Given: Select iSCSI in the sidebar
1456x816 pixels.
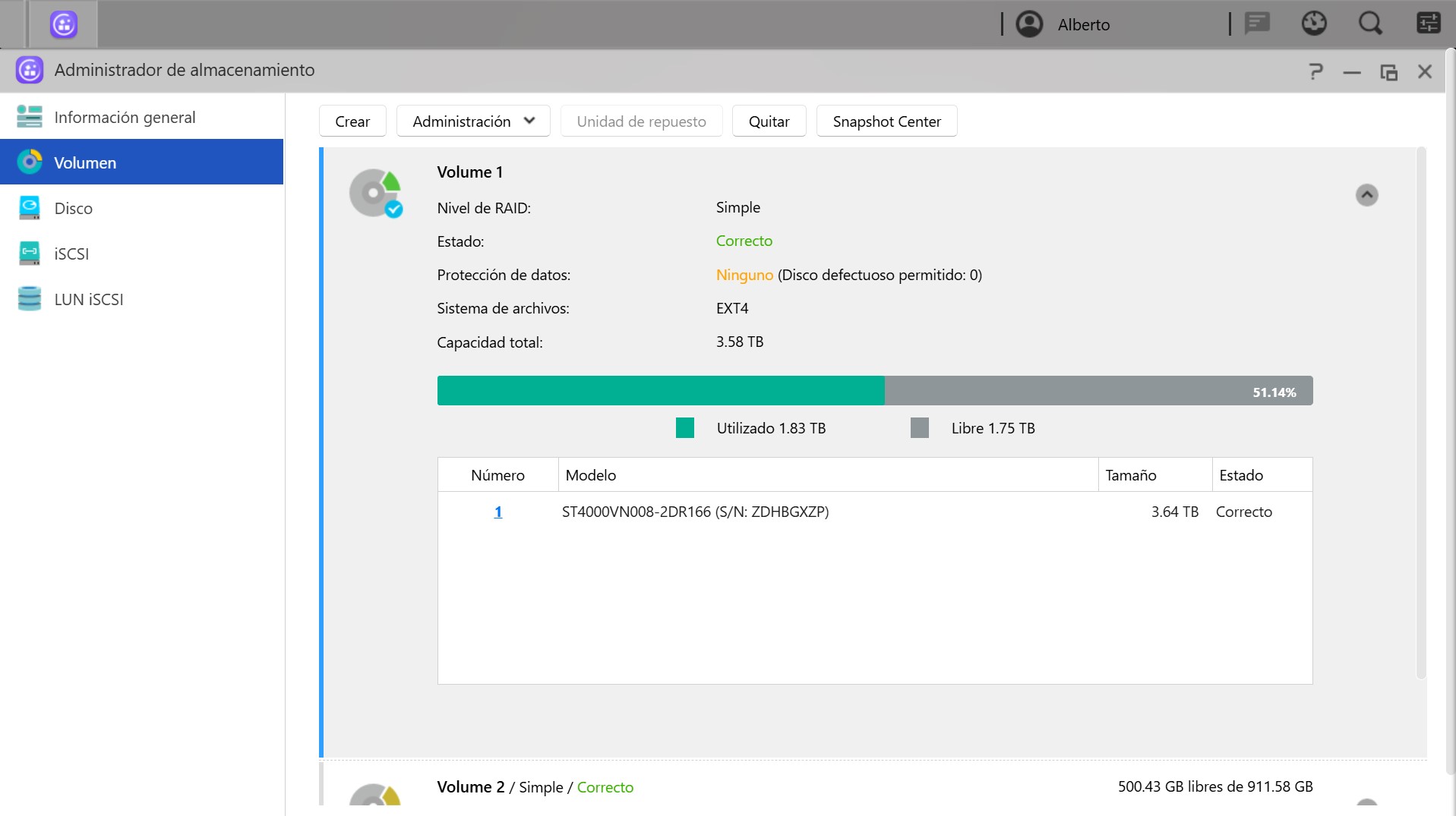Looking at the screenshot, I should coord(71,254).
